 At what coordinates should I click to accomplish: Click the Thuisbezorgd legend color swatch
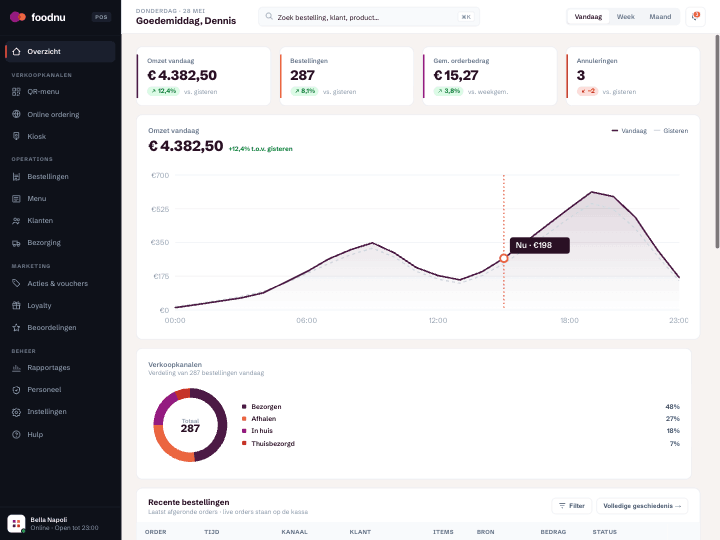(244, 443)
